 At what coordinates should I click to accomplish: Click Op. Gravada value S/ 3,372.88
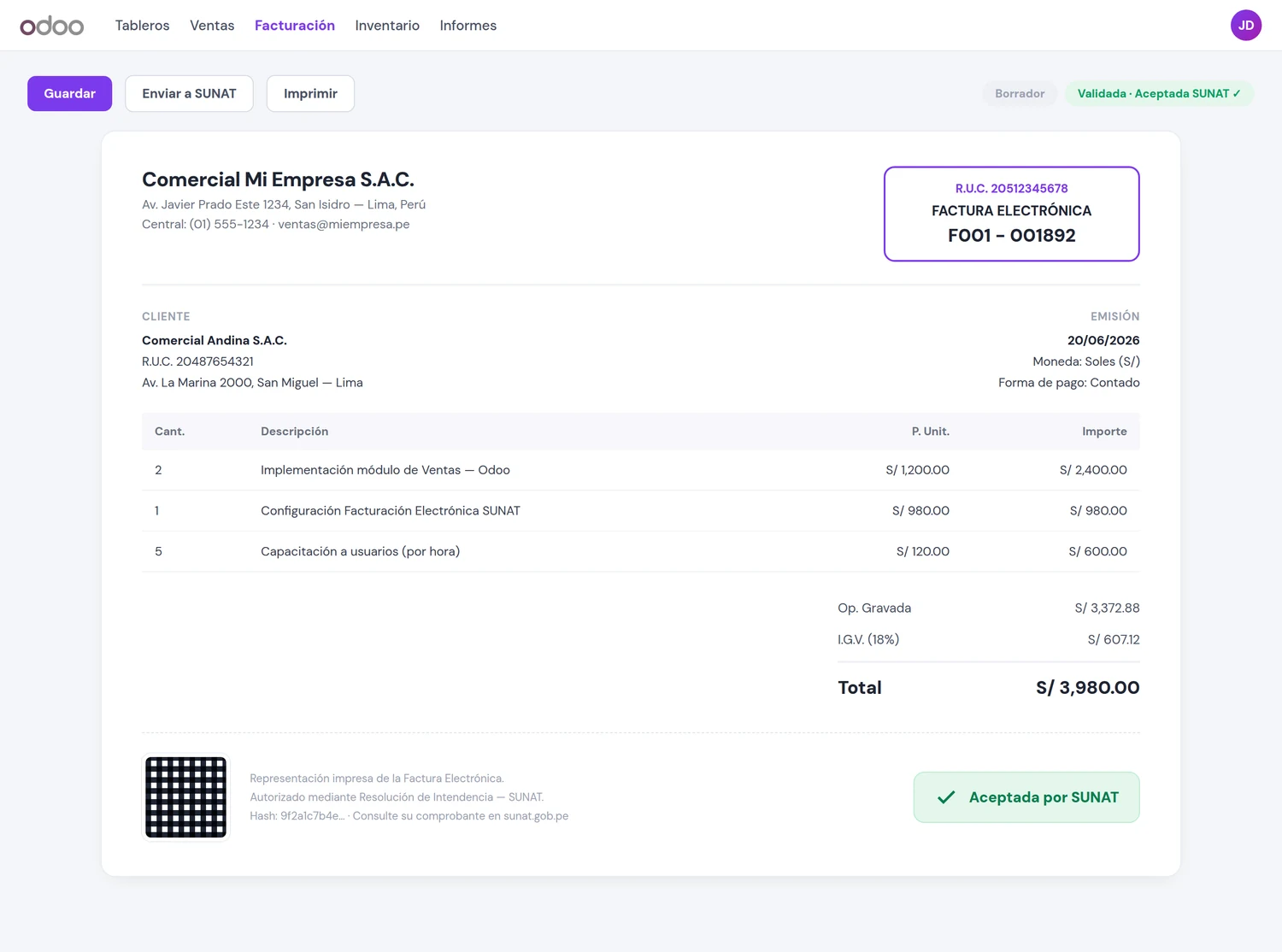[x=1107, y=608]
